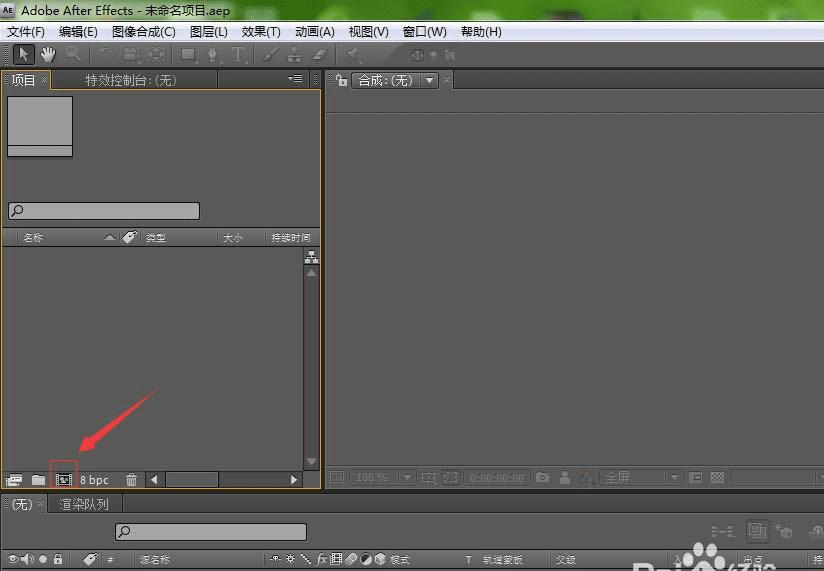
Task: Open the project flowchart view icon
Action: click(x=312, y=257)
